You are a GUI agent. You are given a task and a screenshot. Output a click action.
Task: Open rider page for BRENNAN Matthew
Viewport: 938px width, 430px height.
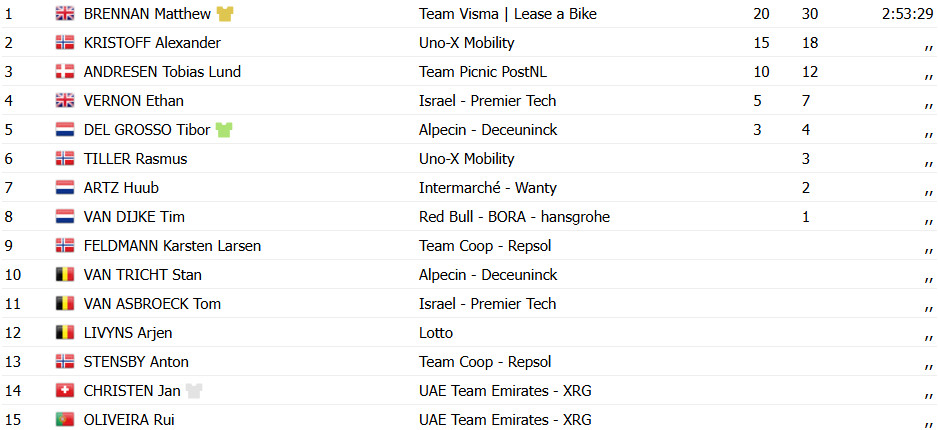[x=147, y=14]
